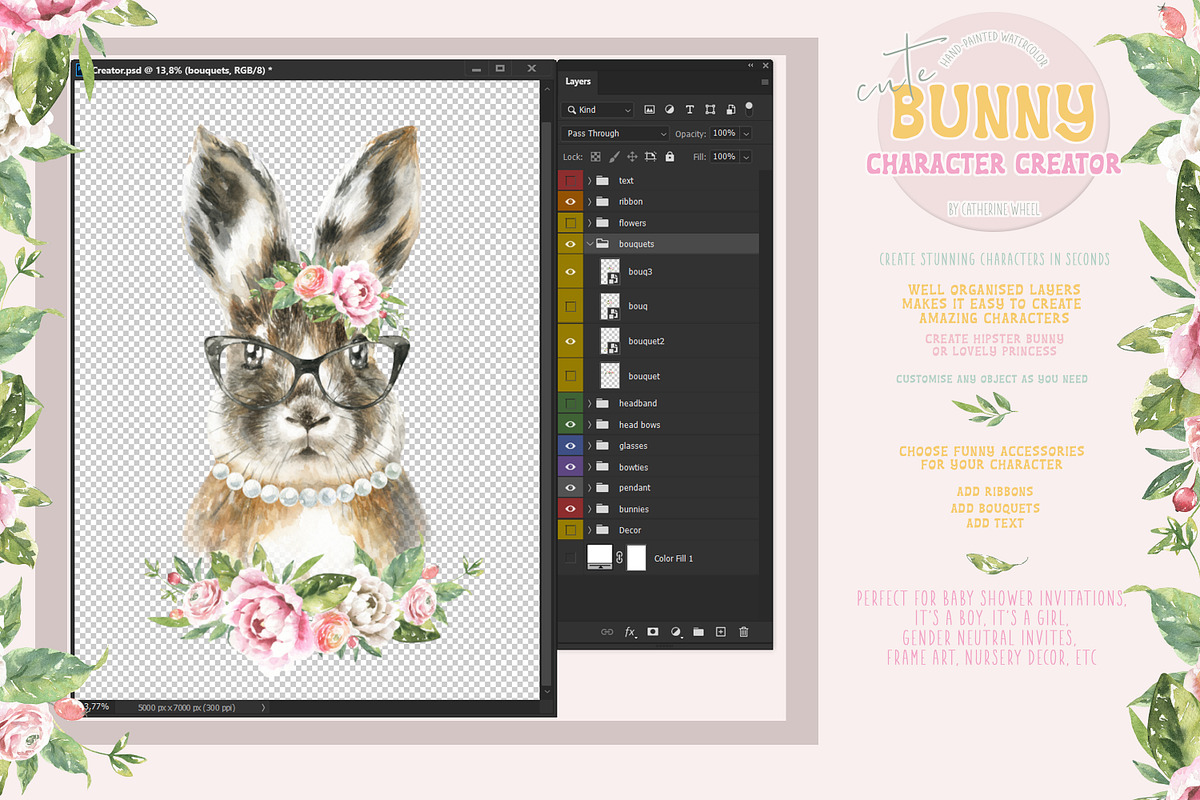Screen dimensions: 1200x800
Task: Select the Layers panel tab
Action: (578, 82)
